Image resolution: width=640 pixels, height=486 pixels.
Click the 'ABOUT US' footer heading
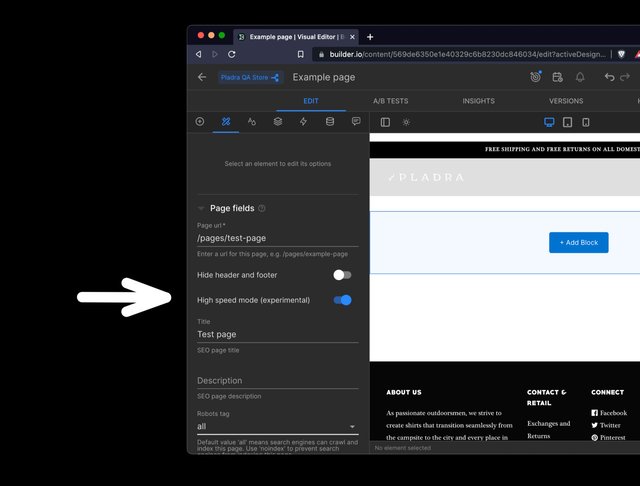point(404,392)
